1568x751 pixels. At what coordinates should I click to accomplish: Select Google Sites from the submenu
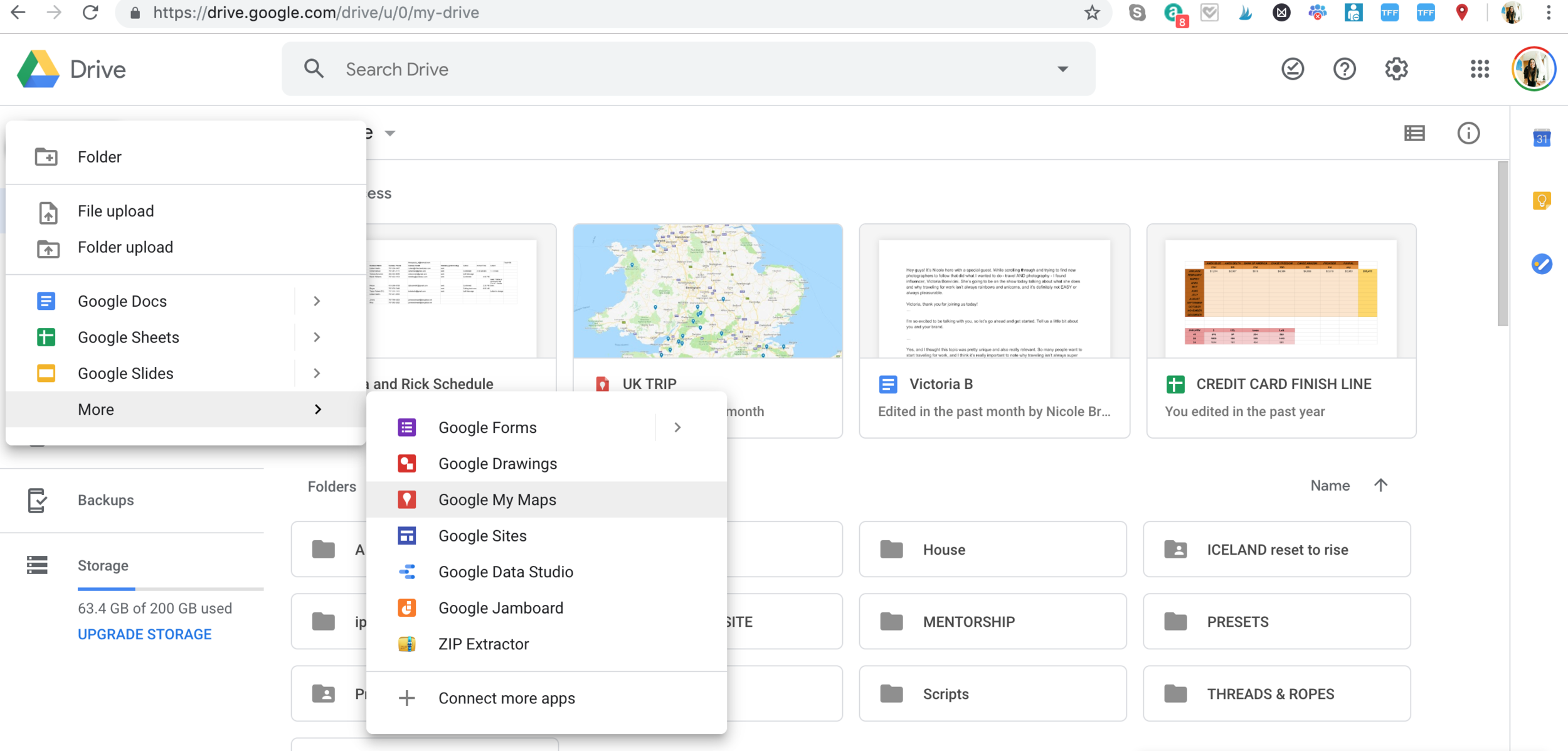[x=546, y=536]
